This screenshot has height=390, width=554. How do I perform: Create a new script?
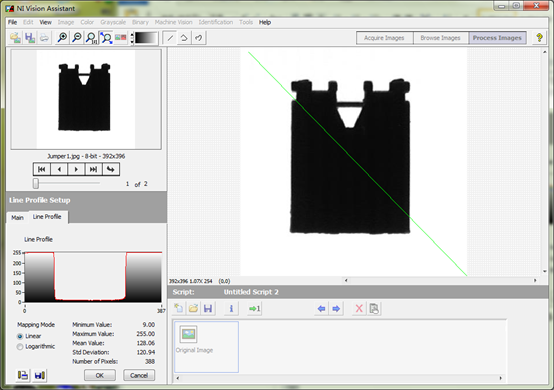(x=179, y=308)
